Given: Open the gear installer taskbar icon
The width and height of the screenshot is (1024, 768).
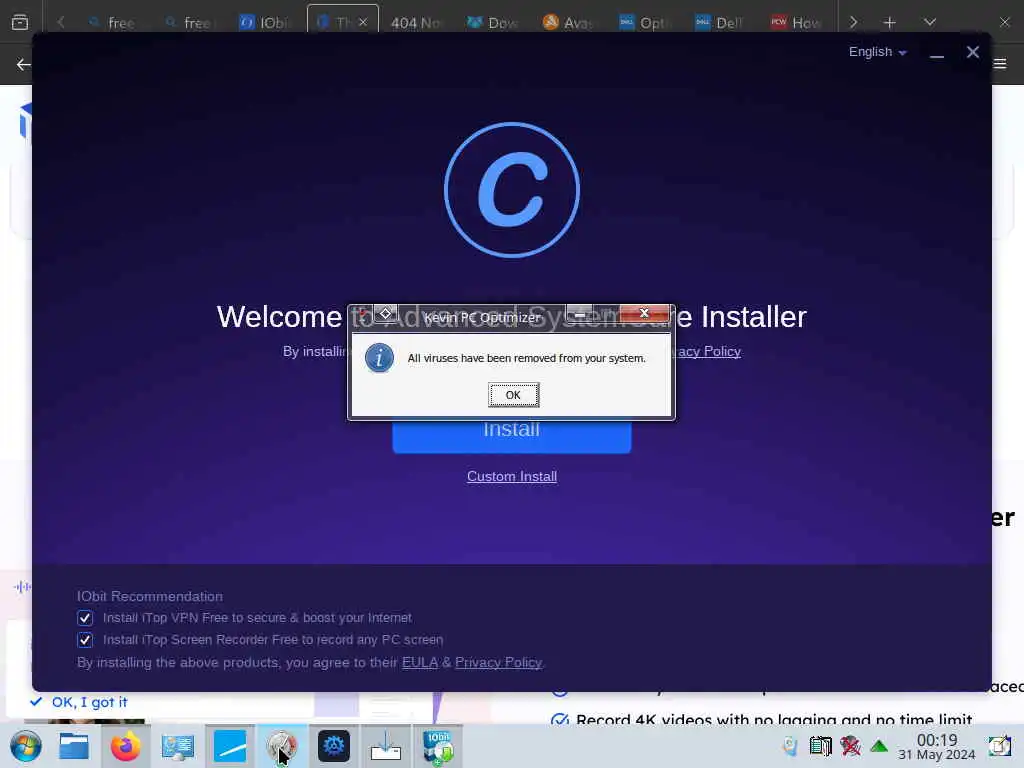Looking at the screenshot, I should [x=334, y=746].
